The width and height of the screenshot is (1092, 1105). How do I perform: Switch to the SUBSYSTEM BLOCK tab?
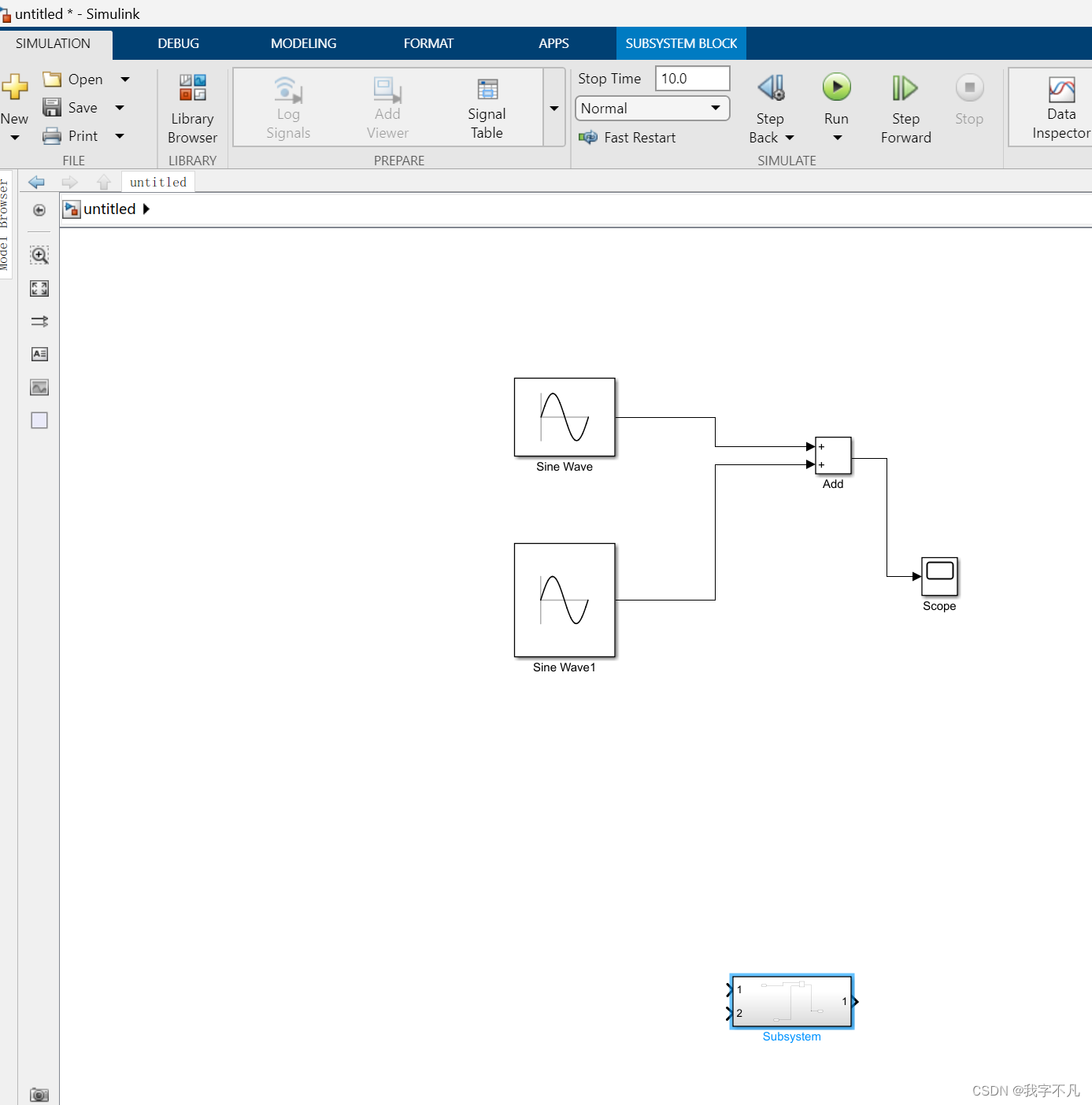point(681,44)
